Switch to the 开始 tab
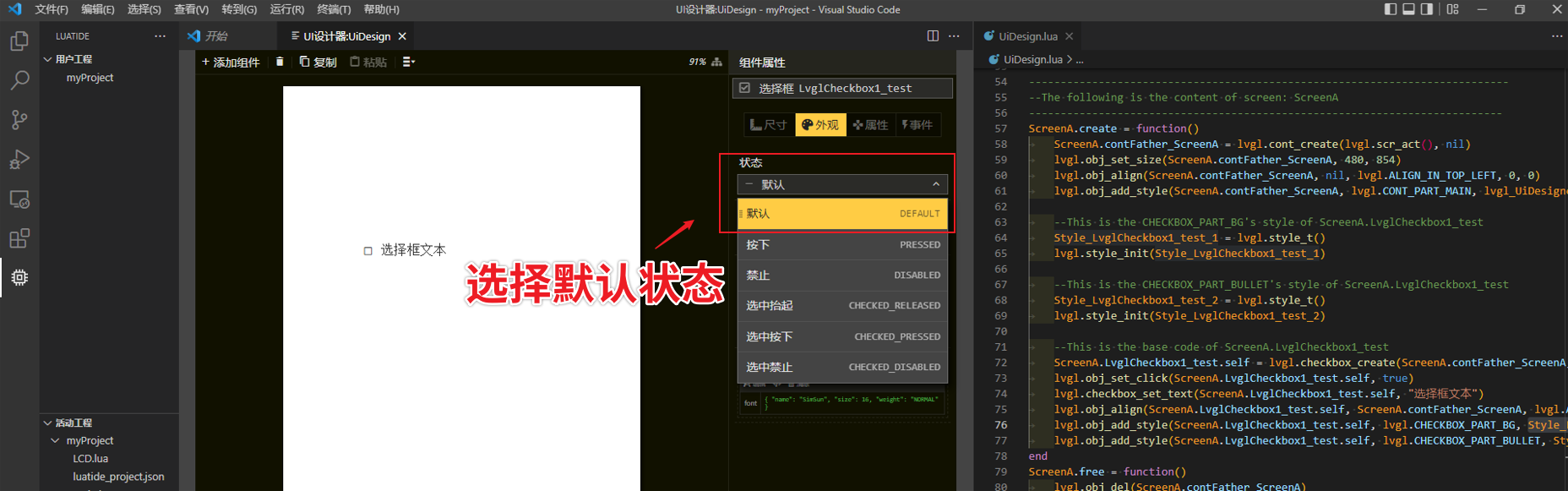The width and height of the screenshot is (1568, 491). click(228, 36)
